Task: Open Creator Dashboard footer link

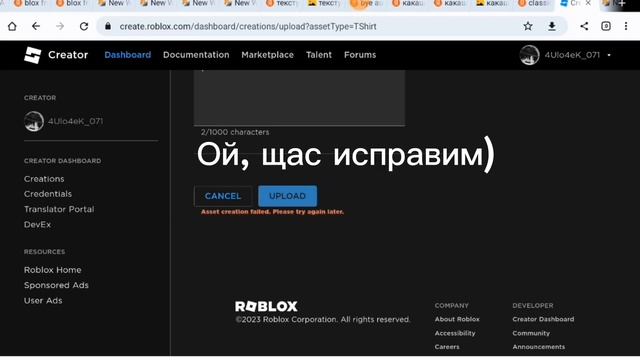Action: [x=543, y=319]
